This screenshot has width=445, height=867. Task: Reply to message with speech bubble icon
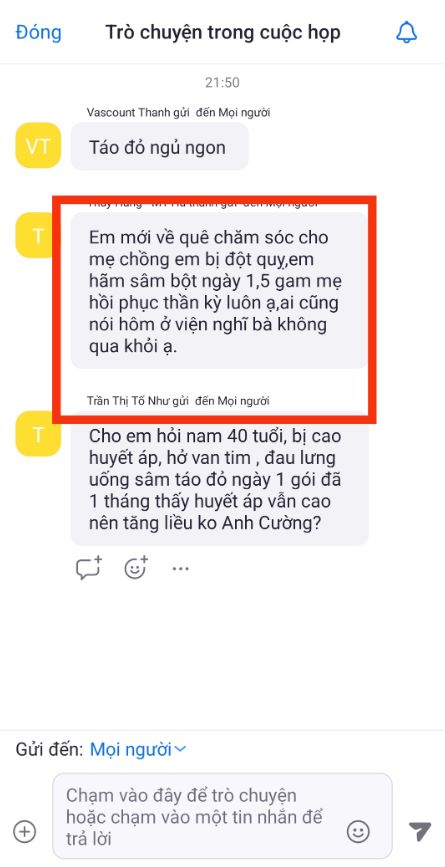click(x=88, y=567)
